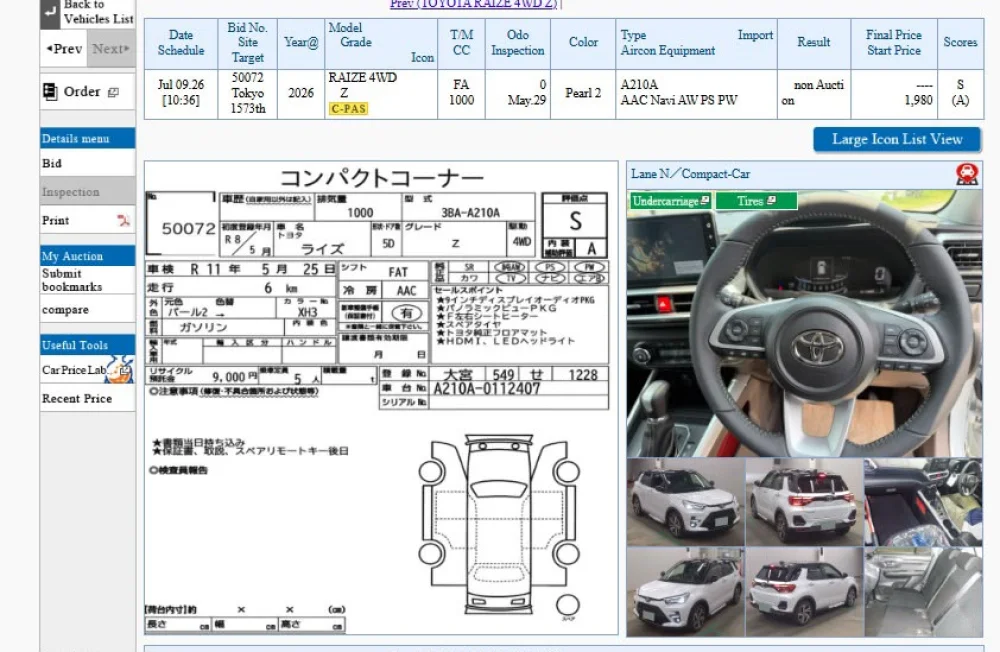Open the Tires photos
Image resolution: width=1000 pixels, height=652 pixels.
coord(756,200)
